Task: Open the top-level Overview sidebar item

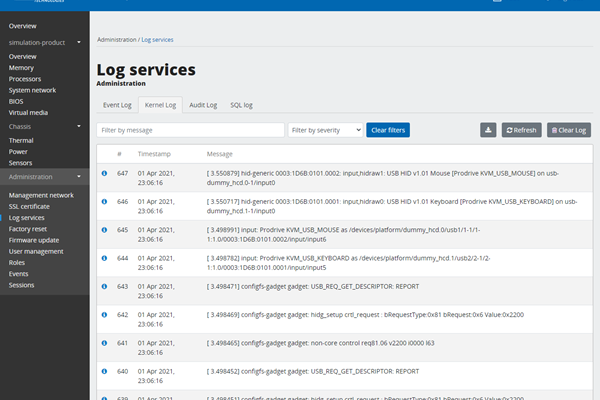Action: [23, 26]
